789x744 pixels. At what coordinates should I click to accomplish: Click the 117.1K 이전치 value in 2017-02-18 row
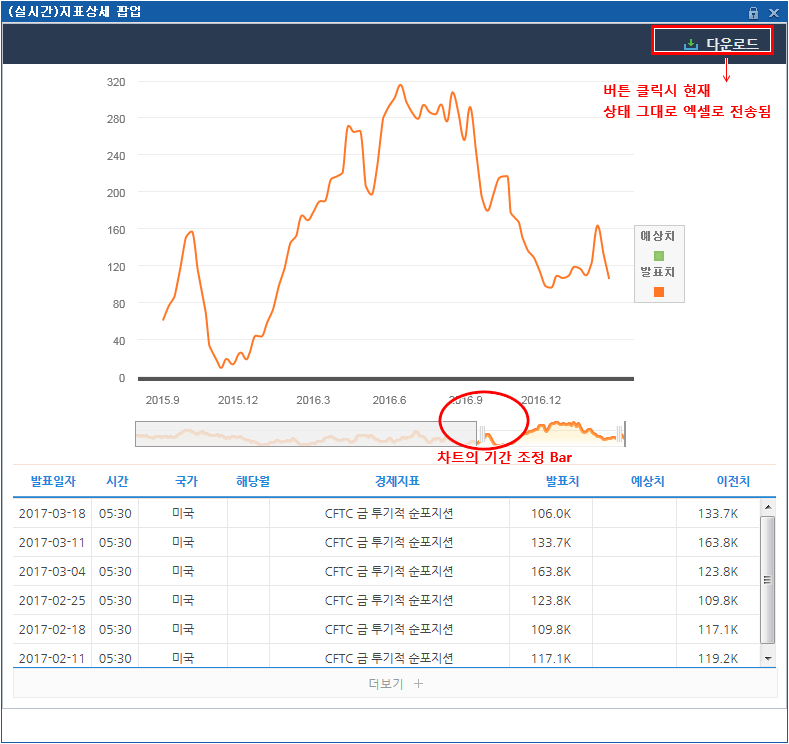click(718, 630)
